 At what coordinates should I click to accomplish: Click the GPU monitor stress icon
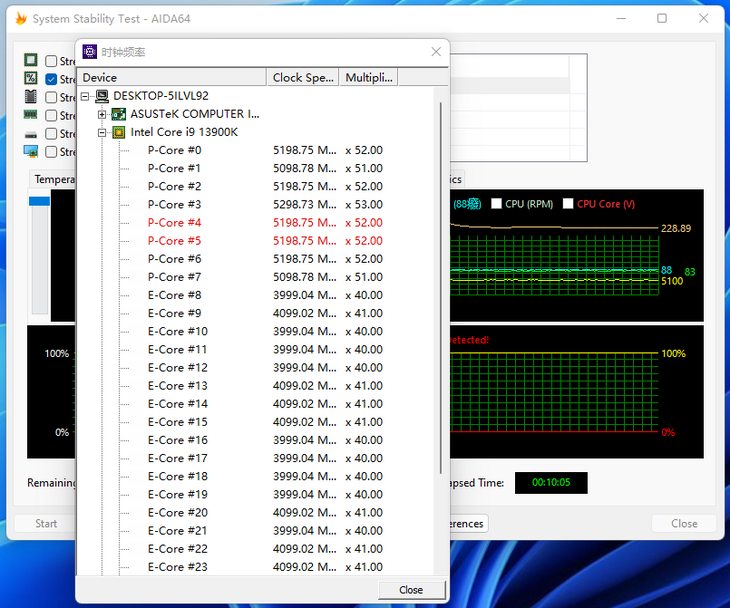pyautogui.click(x=31, y=151)
